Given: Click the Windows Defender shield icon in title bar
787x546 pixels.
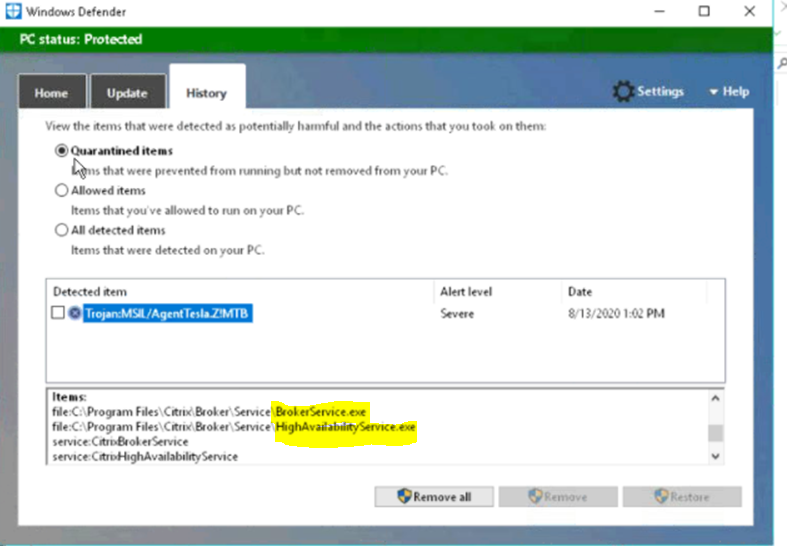Looking at the screenshot, I should [14, 11].
